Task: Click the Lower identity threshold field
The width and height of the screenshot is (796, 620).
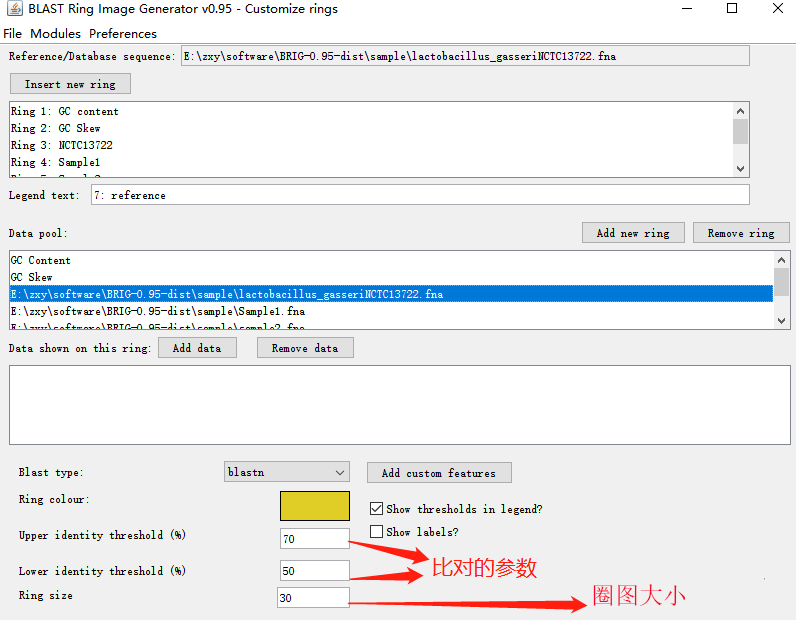Action: (315, 570)
